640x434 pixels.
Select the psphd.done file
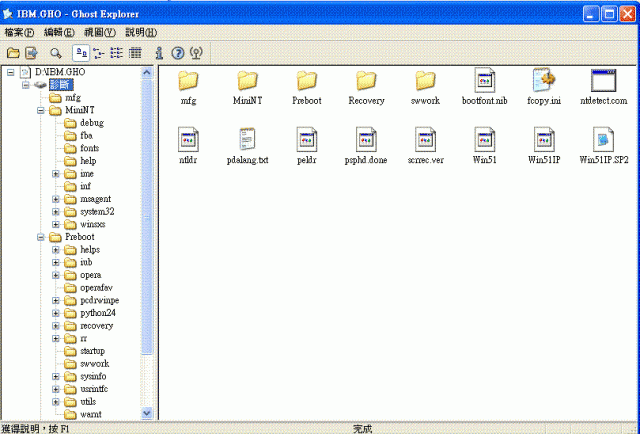(x=366, y=146)
